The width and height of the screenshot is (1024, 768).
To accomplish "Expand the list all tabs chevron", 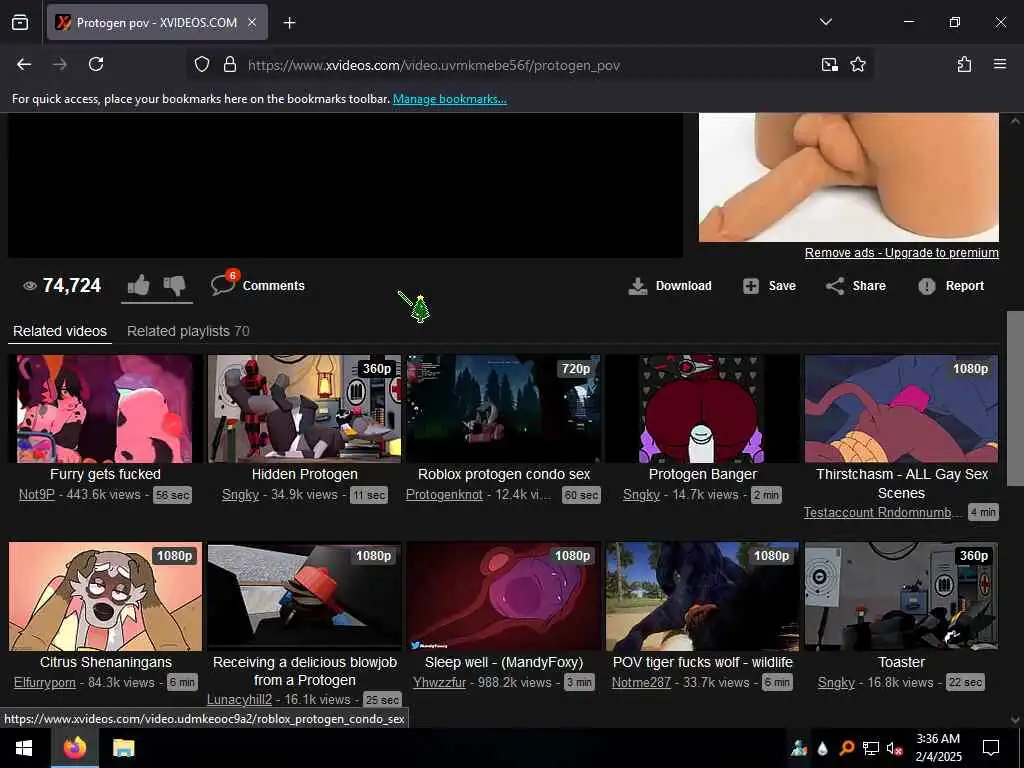I will 825,22.
